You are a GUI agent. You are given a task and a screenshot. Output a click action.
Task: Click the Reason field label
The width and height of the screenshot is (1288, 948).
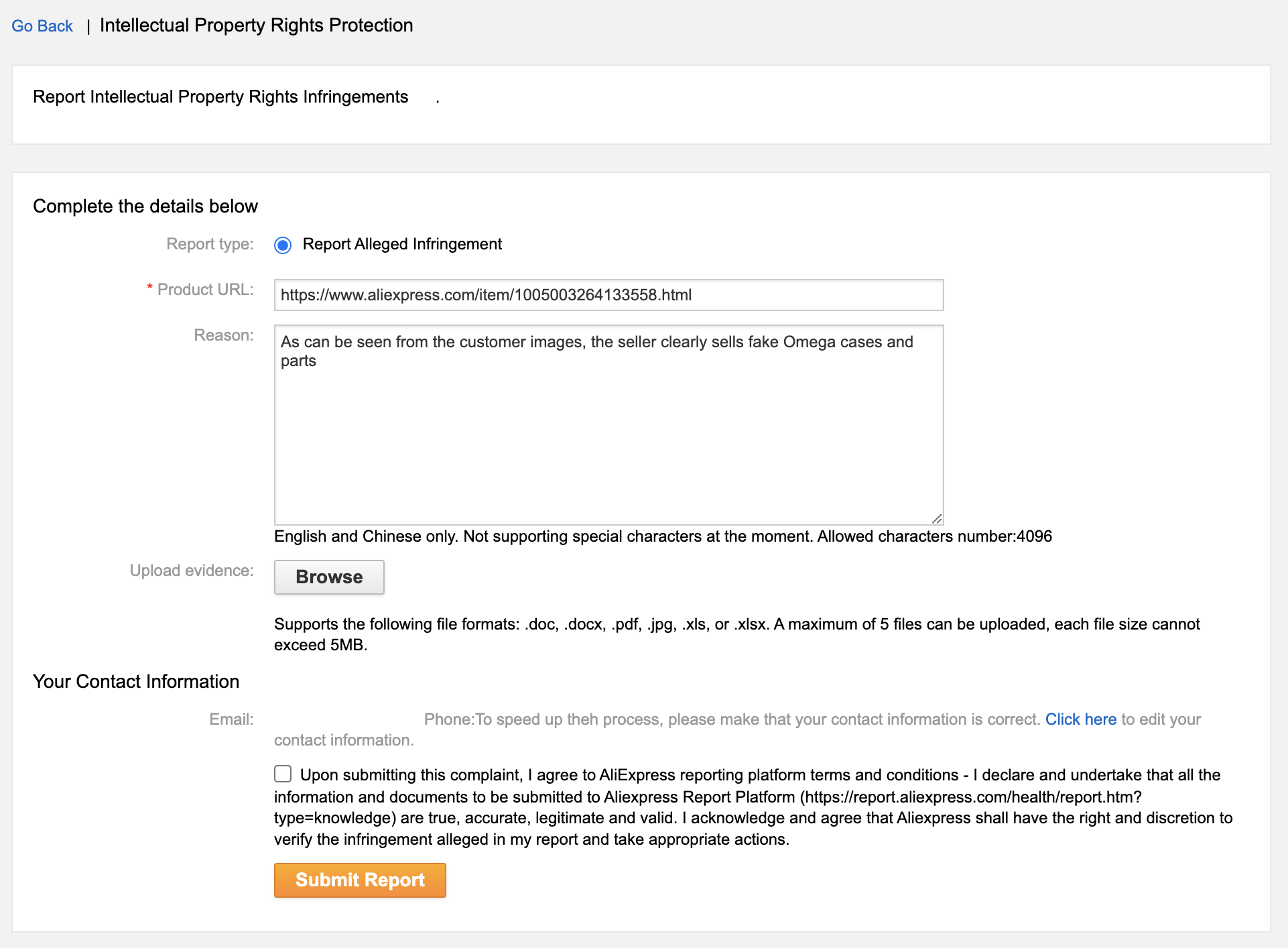click(223, 335)
